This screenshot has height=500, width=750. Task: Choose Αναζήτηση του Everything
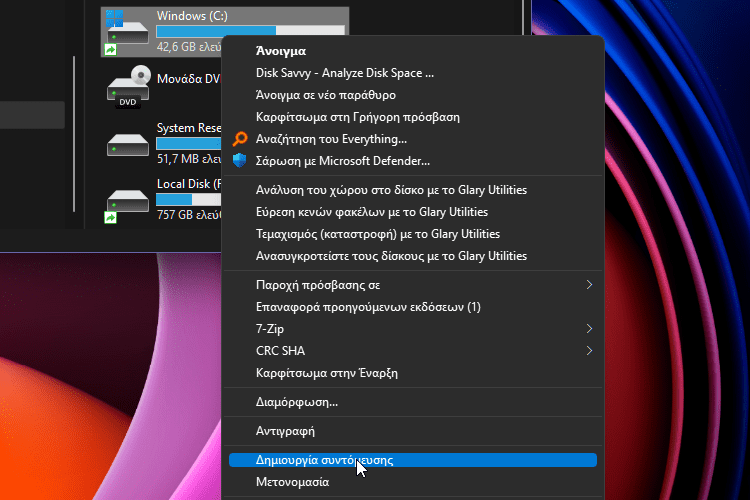[413, 139]
